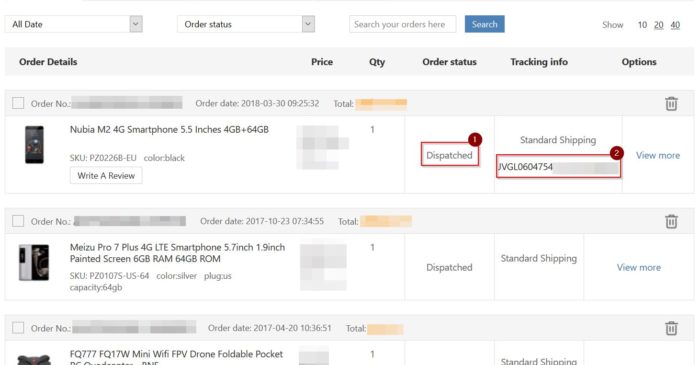
Task: Open the Order status filter dropdown
Action: (246, 24)
